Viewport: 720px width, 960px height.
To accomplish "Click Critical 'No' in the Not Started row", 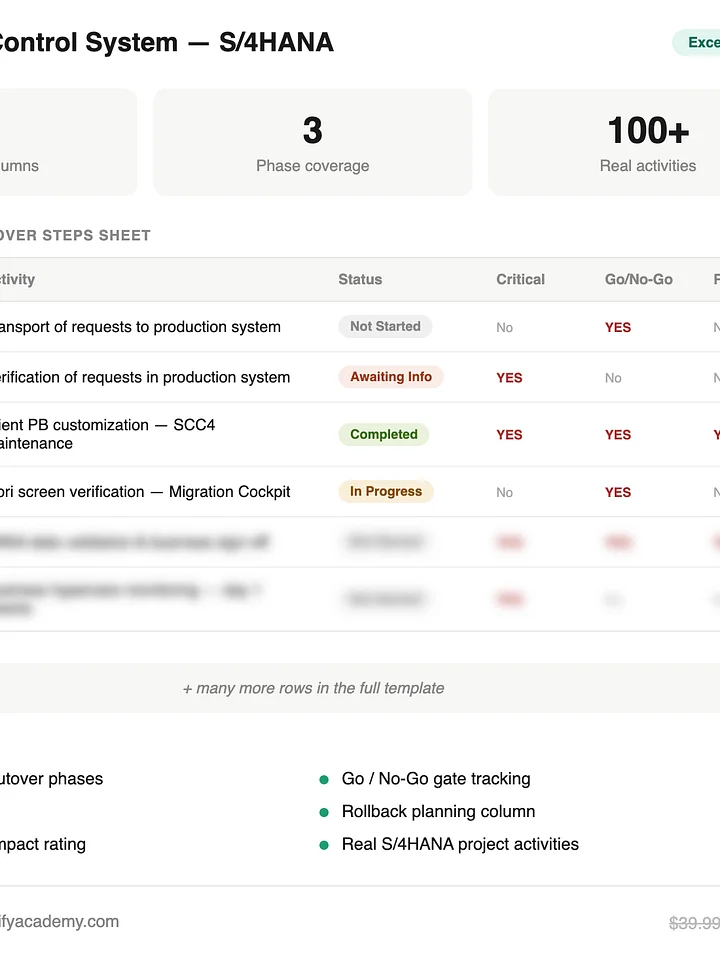I will 504,328.
